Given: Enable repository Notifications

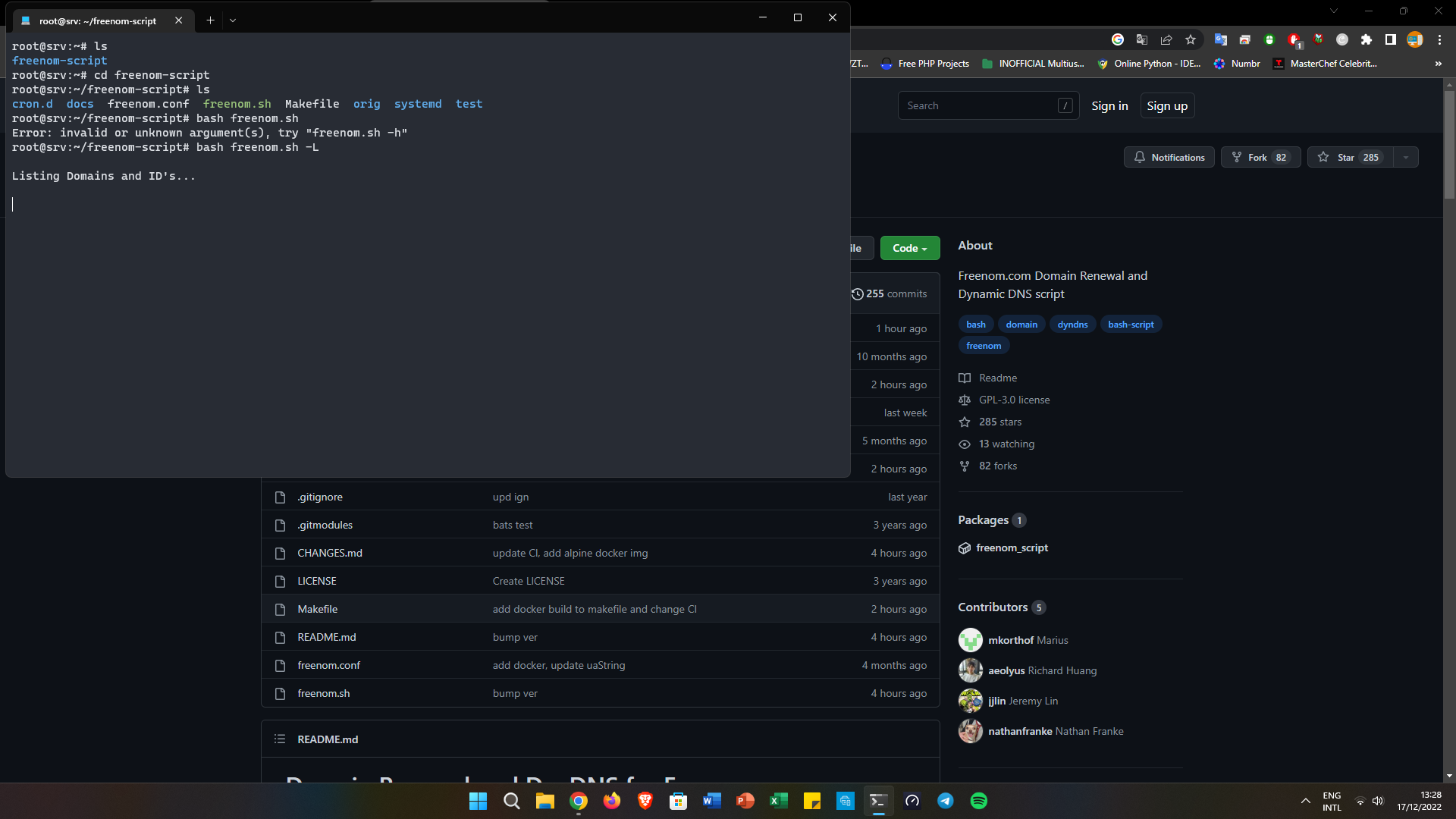Looking at the screenshot, I should [x=1169, y=157].
